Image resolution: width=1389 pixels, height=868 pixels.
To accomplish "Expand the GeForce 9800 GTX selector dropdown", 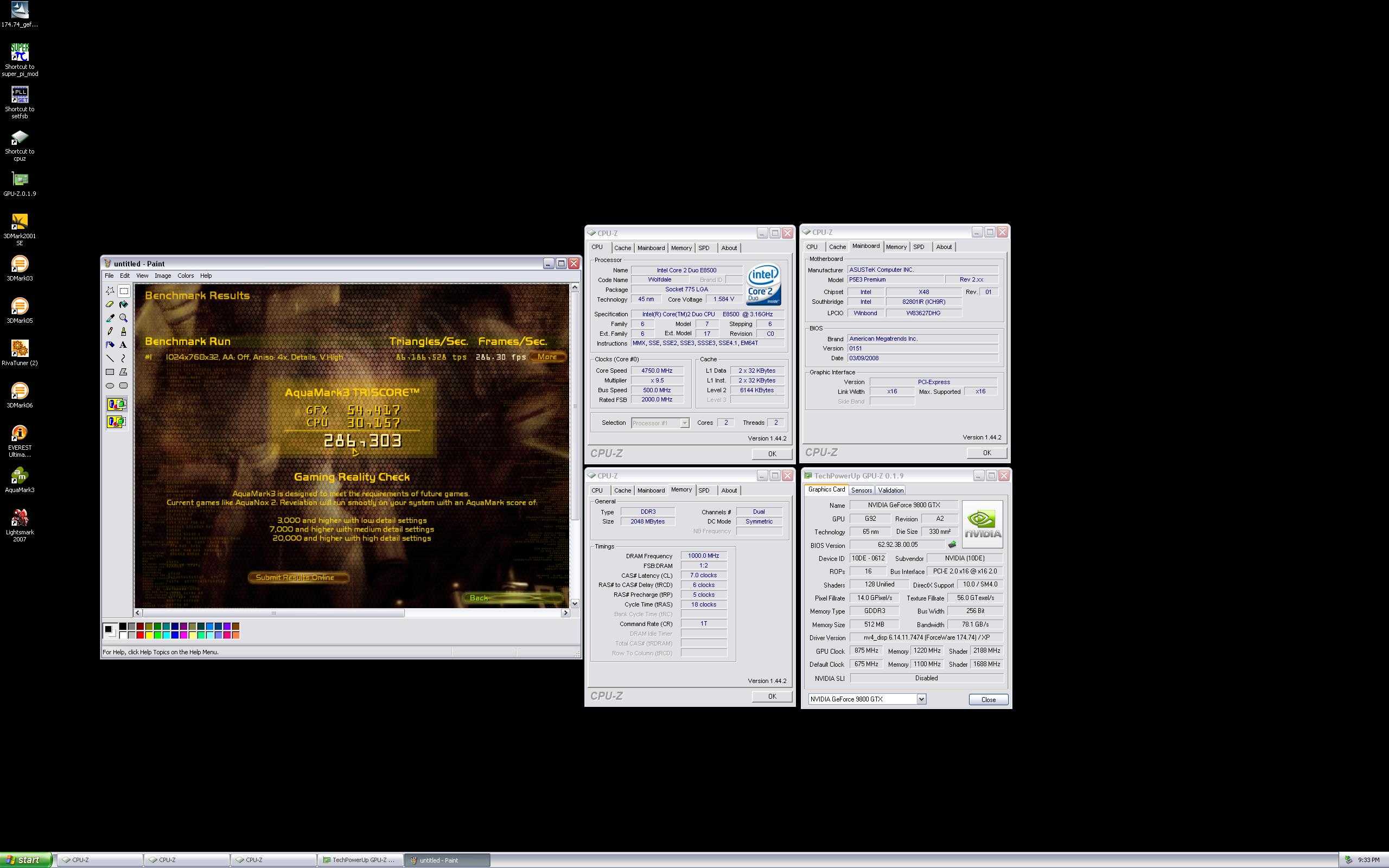I will point(921,699).
